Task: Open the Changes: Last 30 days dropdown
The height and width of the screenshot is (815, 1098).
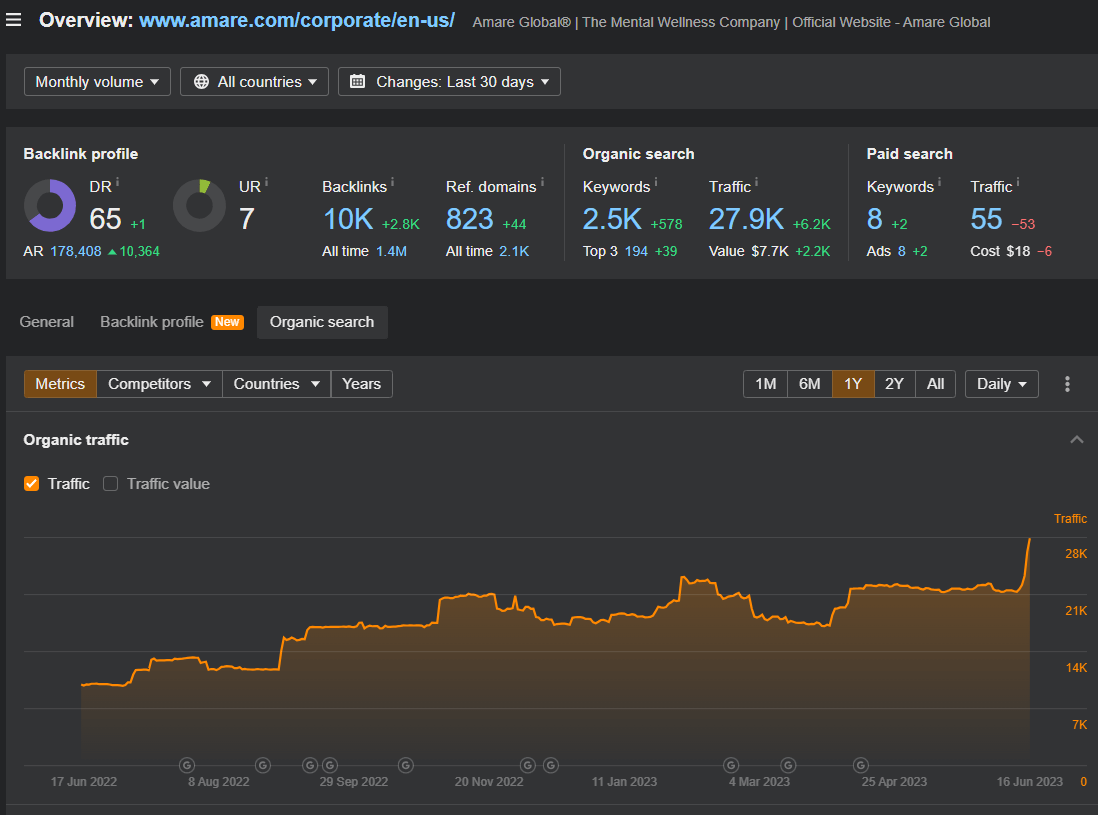Action: [x=449, y=82]
